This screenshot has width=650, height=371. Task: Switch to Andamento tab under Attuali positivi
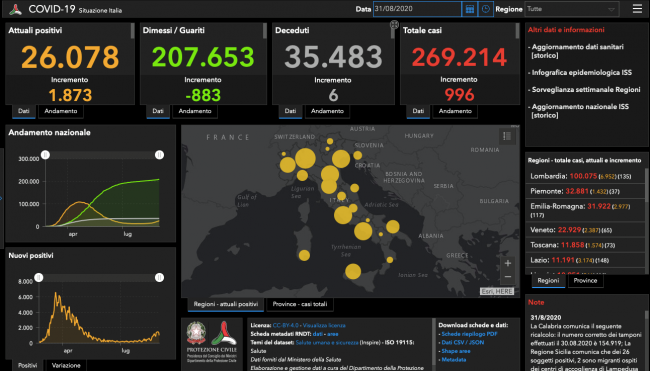tap(61, 111)
